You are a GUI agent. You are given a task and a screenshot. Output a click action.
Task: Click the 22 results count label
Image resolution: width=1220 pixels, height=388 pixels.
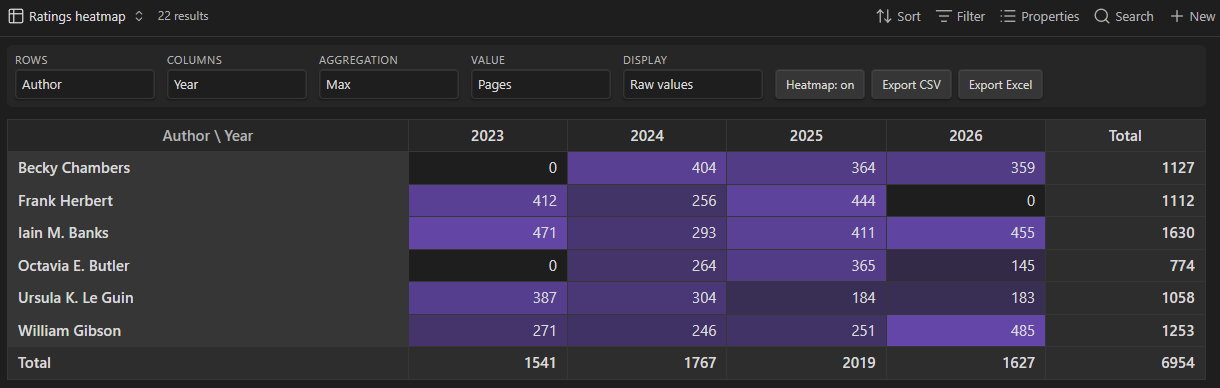(x=183, y=16)
